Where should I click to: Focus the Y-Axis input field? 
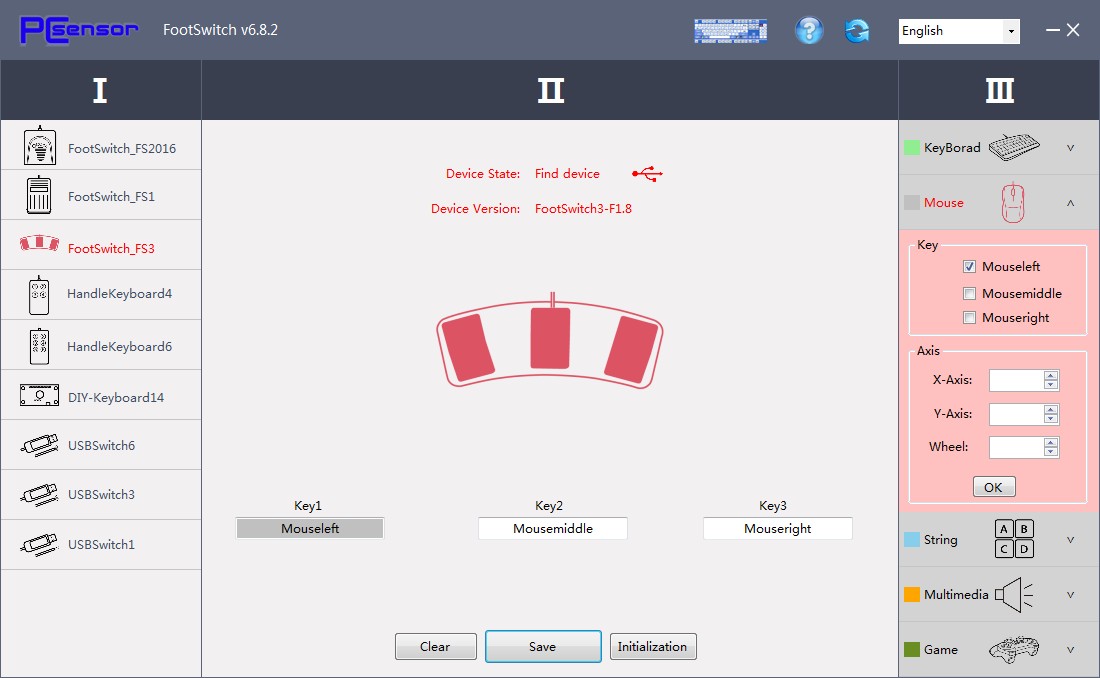pos(1017,414)
